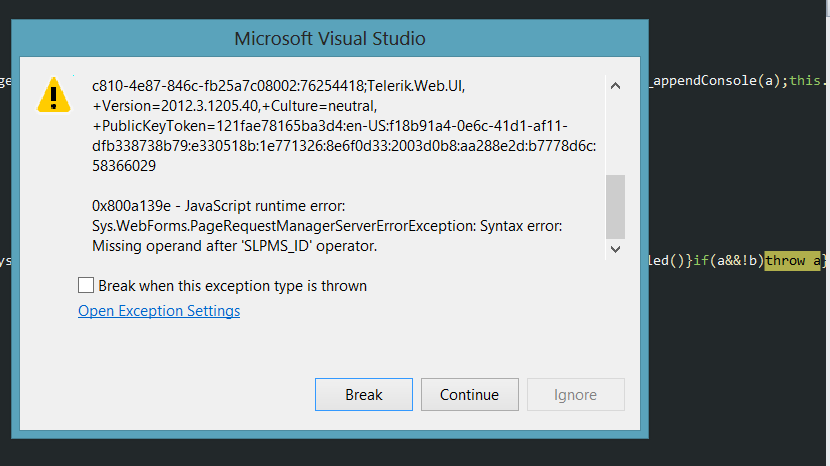Click the scrollbar down arrow in error message
This screenshot has height=466, width=830.
[x=615, y=249]
